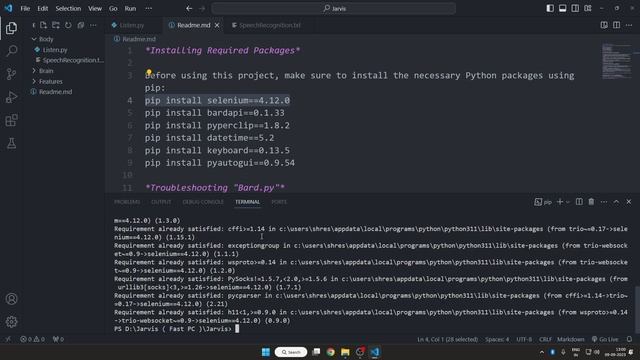Open Explorer more actions ellipsis

(93, 25)
